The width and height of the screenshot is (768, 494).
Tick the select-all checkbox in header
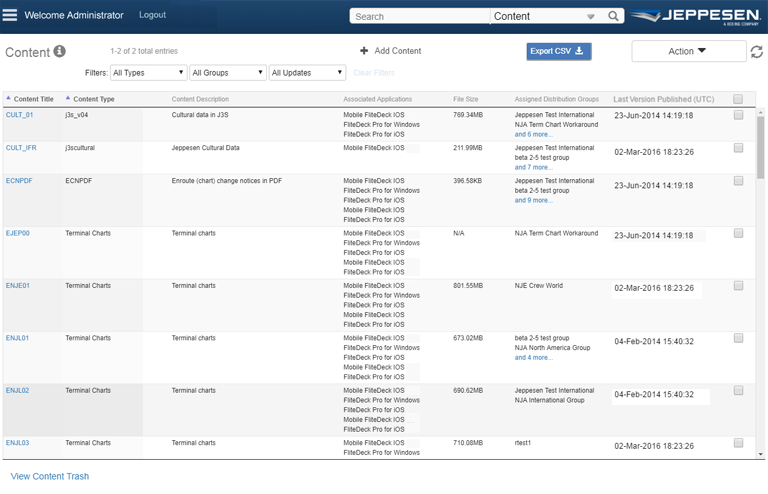(738, 99)
